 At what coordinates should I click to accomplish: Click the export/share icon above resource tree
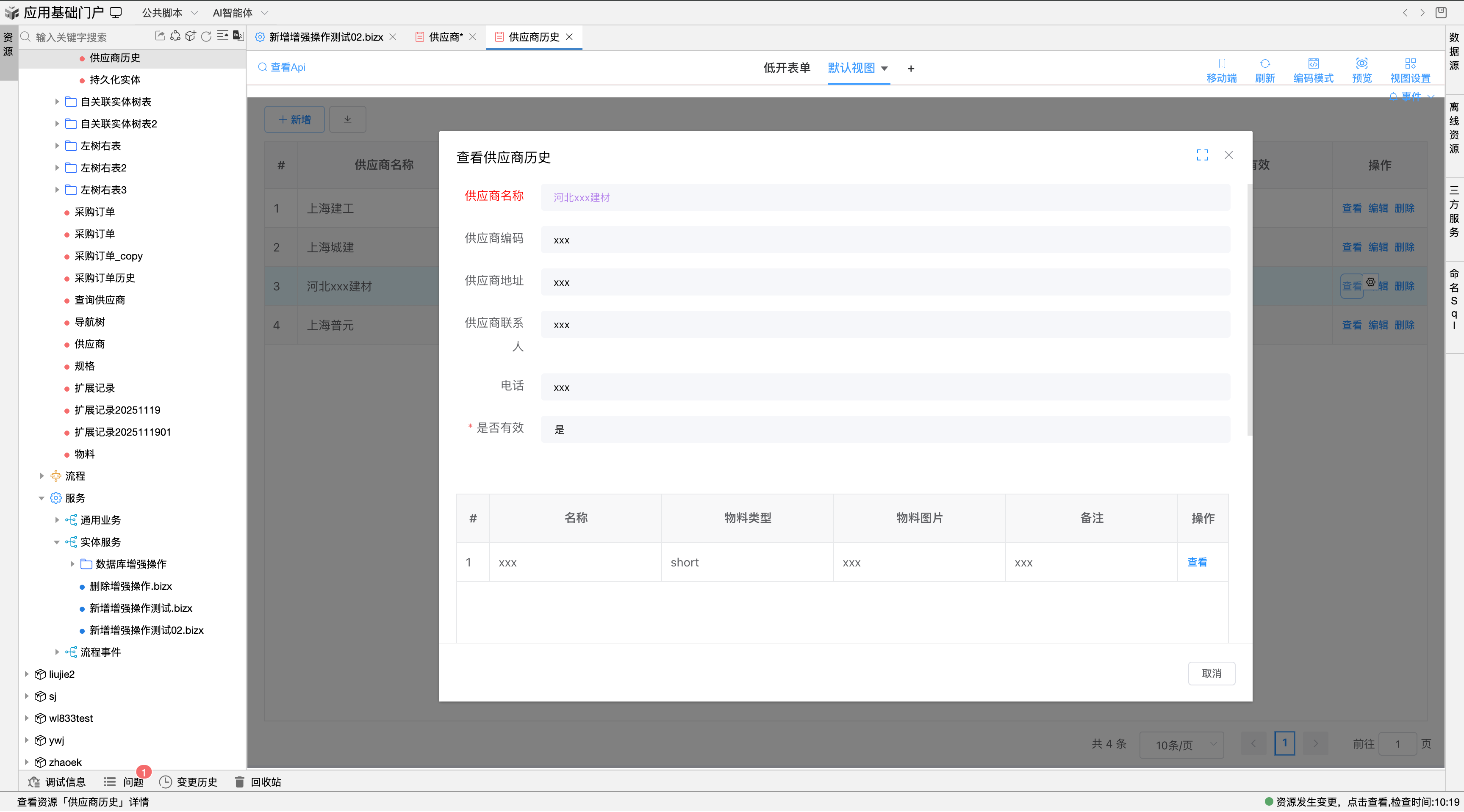click(160, 36)
